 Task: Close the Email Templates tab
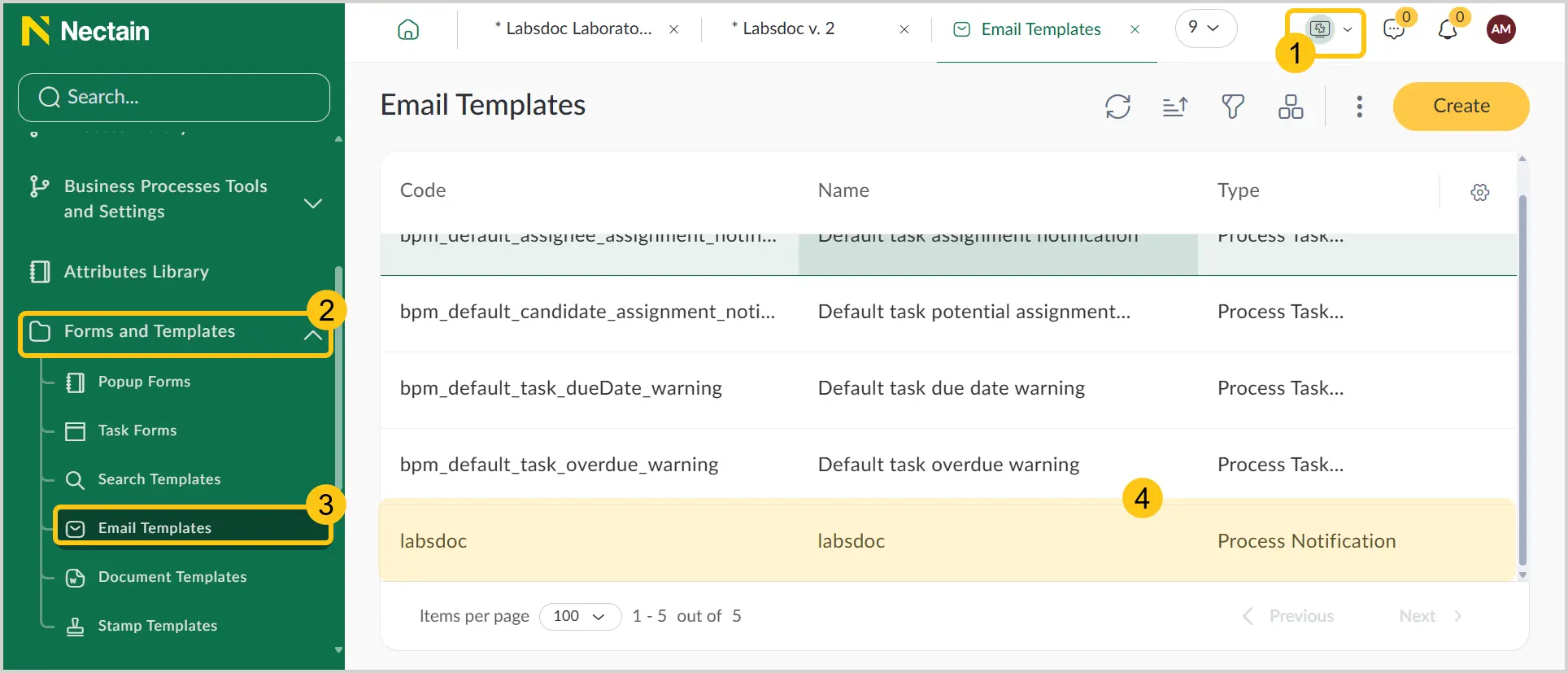tap(1135, 29)
